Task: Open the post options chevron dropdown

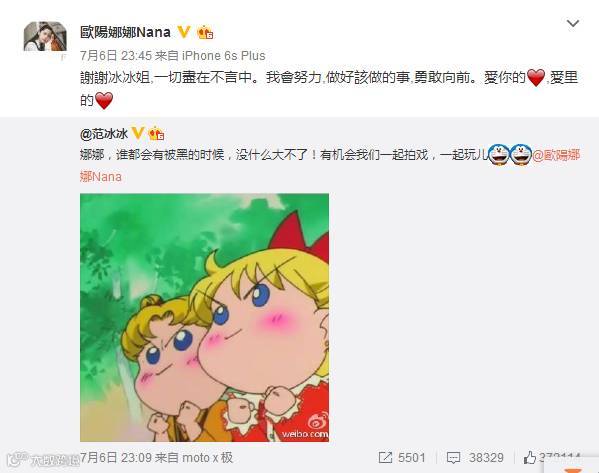Action: pyautogui.click(x=573, y=24)
